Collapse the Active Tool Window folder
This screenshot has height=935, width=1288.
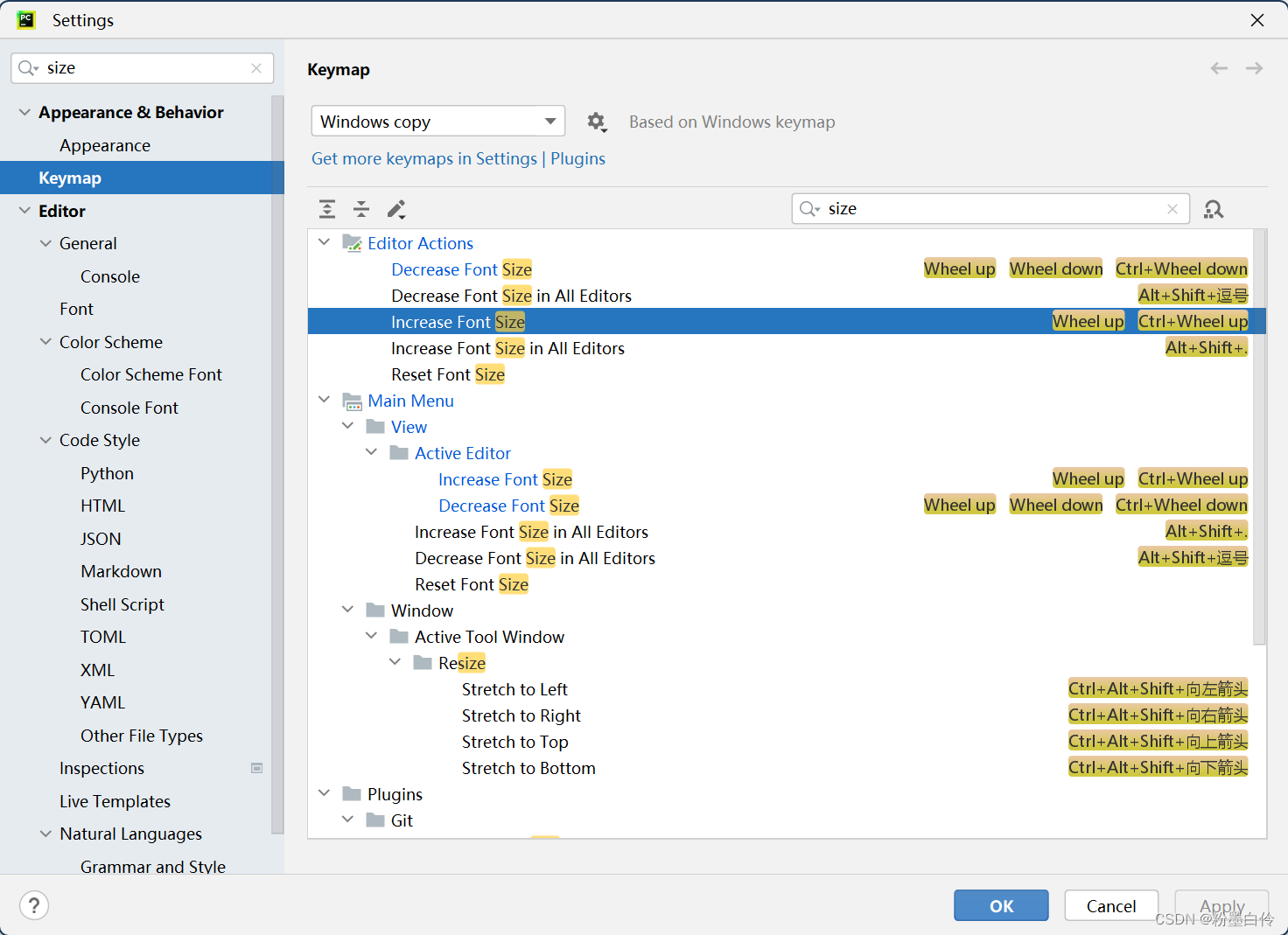[372, 636]
